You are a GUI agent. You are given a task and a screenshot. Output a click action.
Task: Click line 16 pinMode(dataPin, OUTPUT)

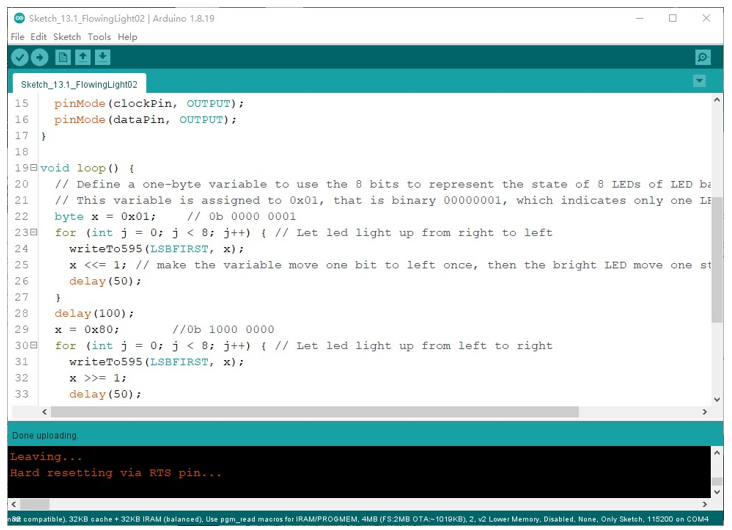145,120
